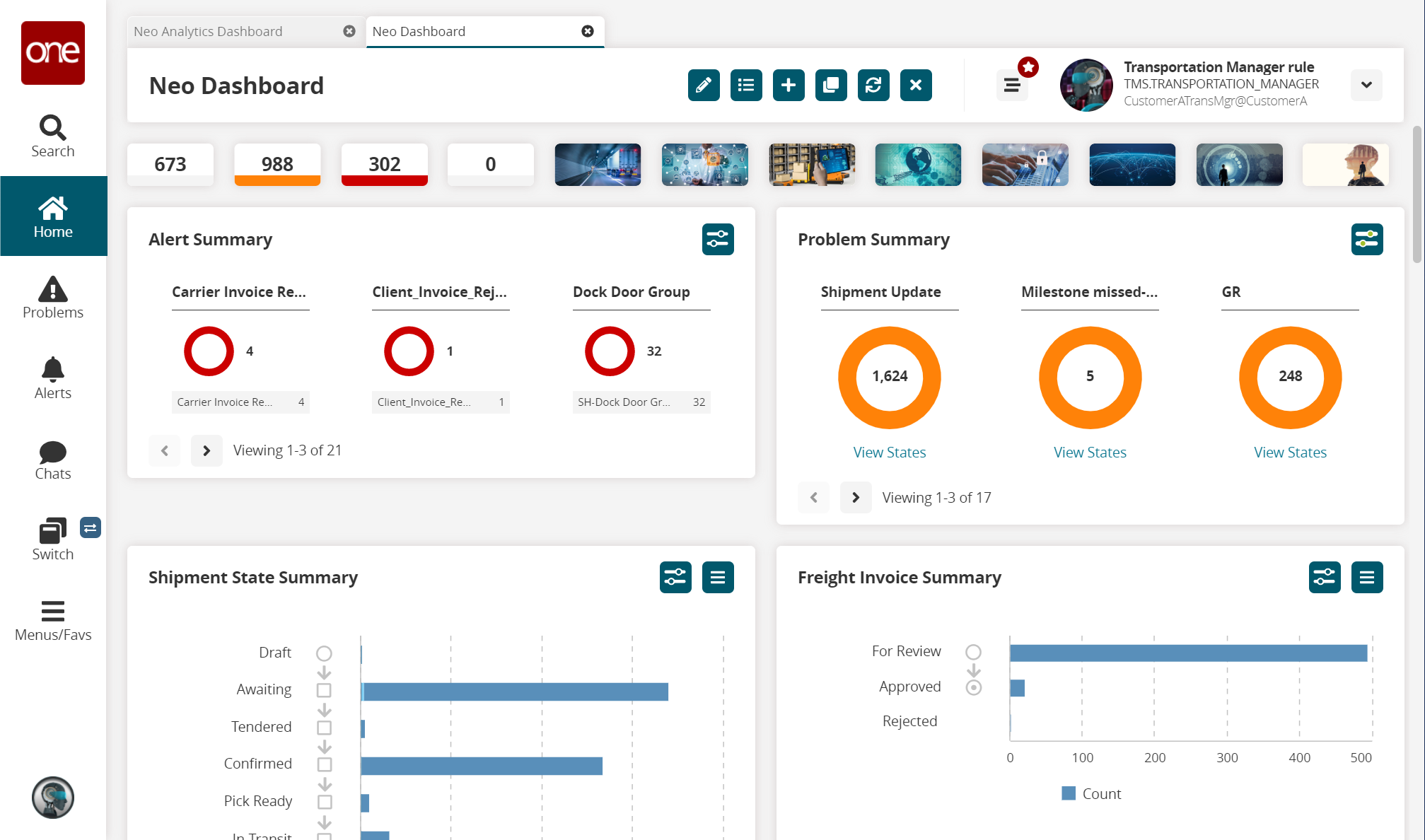Toggle the Awaiting state checkbox
This screenshot has height=840, width=1425.
pyautogui.click(x=324, y=690)
